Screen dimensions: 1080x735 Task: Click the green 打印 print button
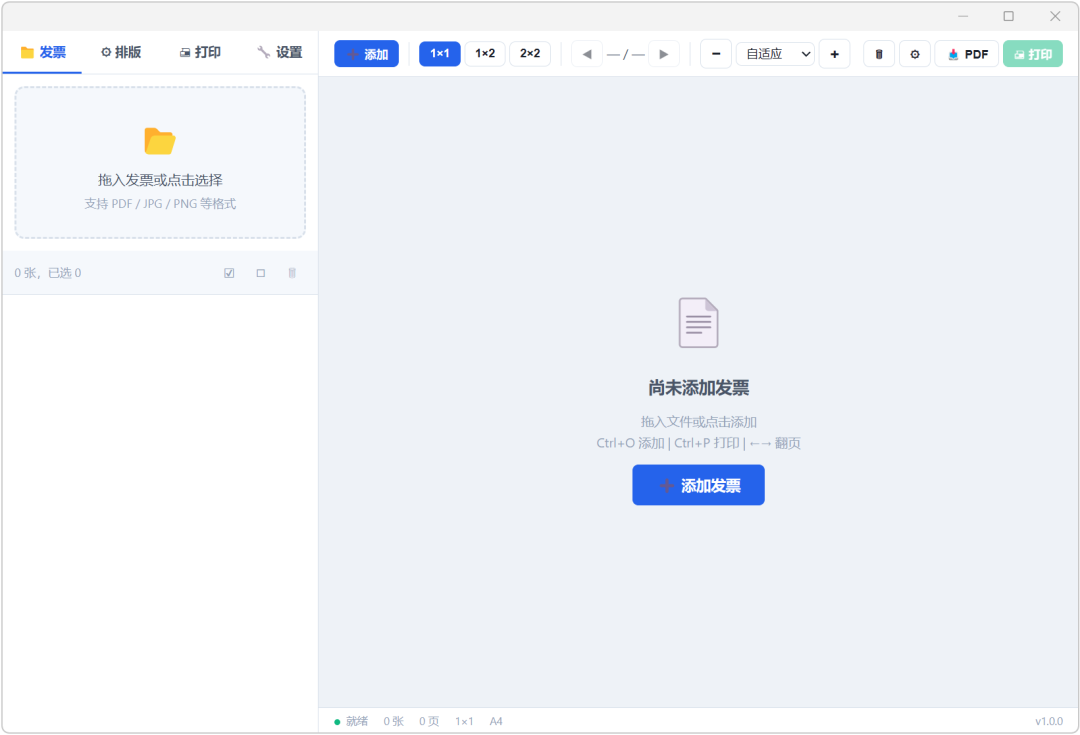tap(1032, 54)
